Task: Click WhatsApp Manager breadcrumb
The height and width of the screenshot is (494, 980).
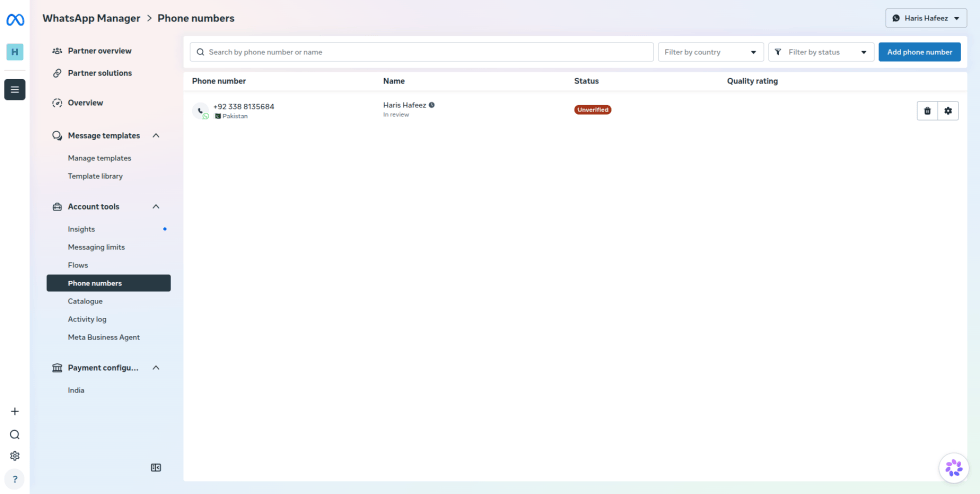Action: [91, 18]
